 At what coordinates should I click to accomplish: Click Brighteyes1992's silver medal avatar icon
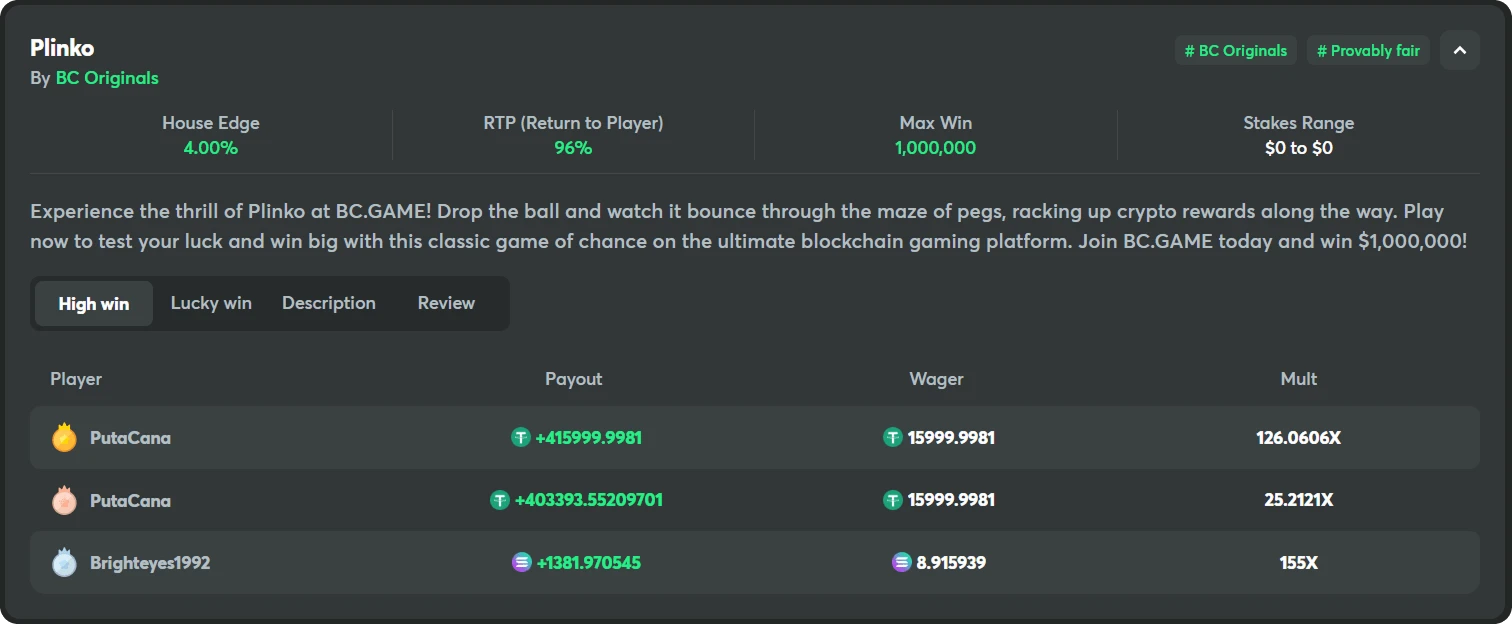(x=64, y=563)
